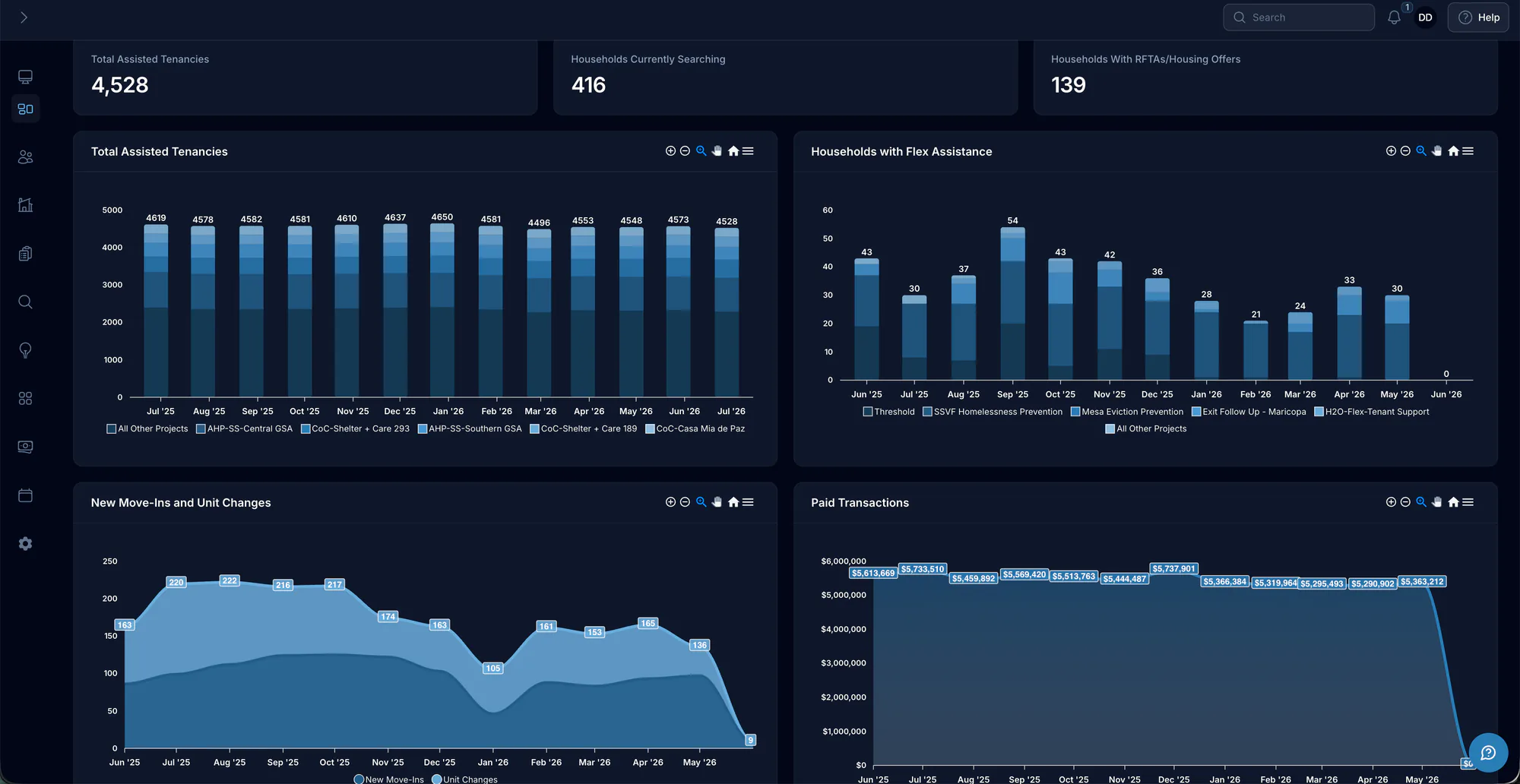Screen dimensions: 1520x784
Task: Select the dashboard layout icon in the sidebar
Action: (25, 109)
